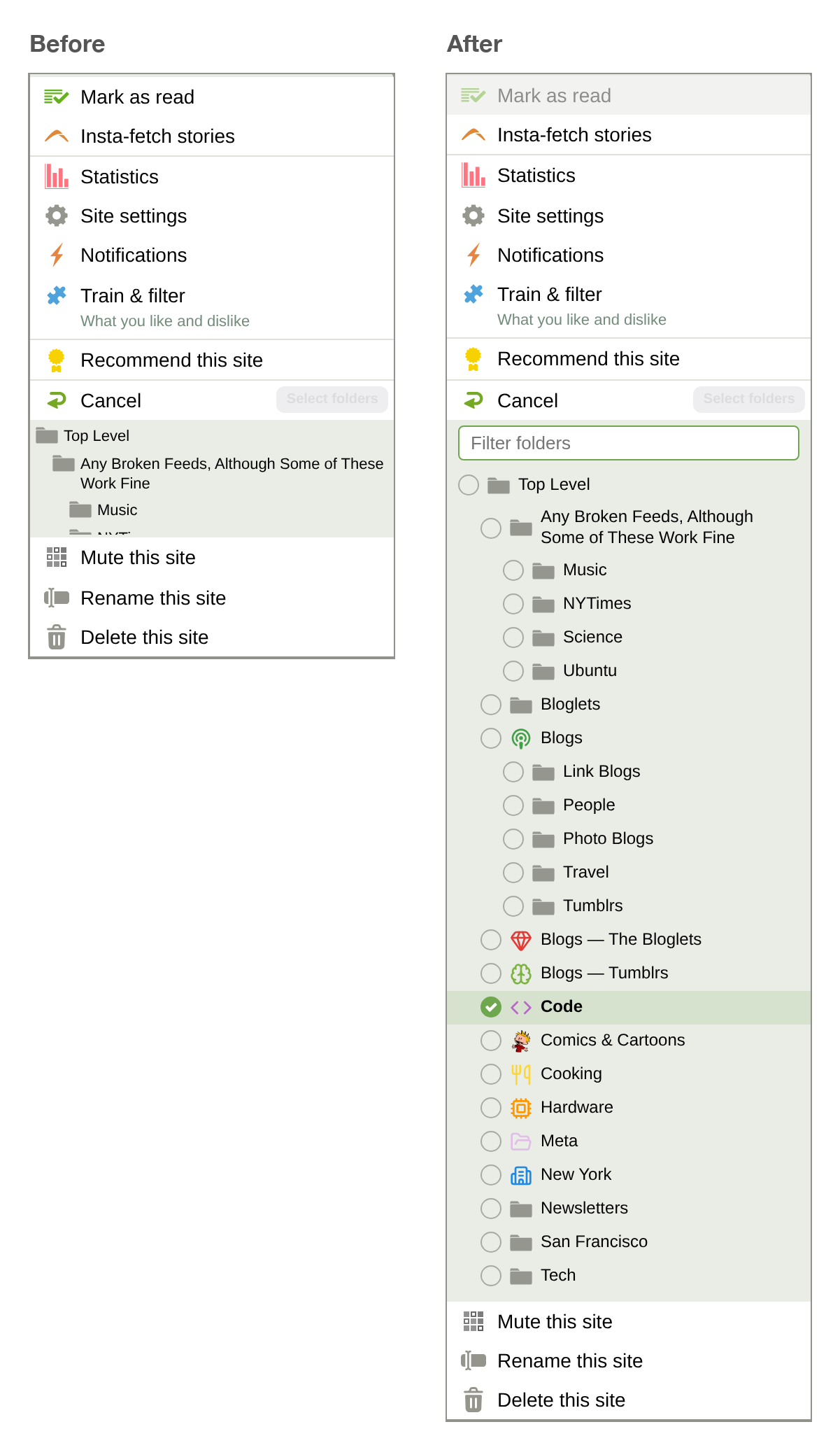Image resolution: width=840 pixels, height=1450 pixels.
Task: Click the red gem icon beside Blogs — The Bloglets
Action: tap(521, 940)
